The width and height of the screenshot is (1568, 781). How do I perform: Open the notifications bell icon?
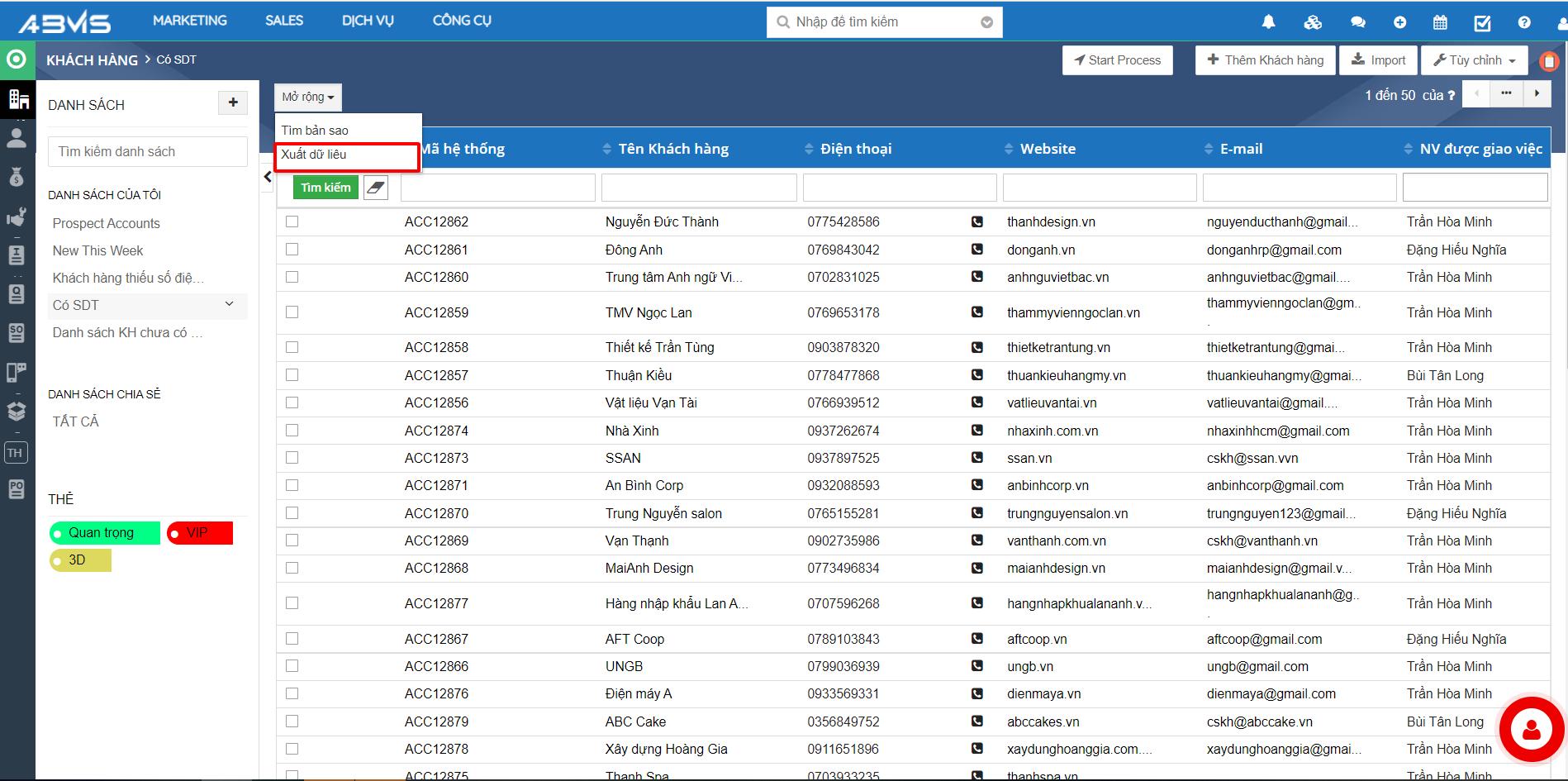(x=1268, y=22)
